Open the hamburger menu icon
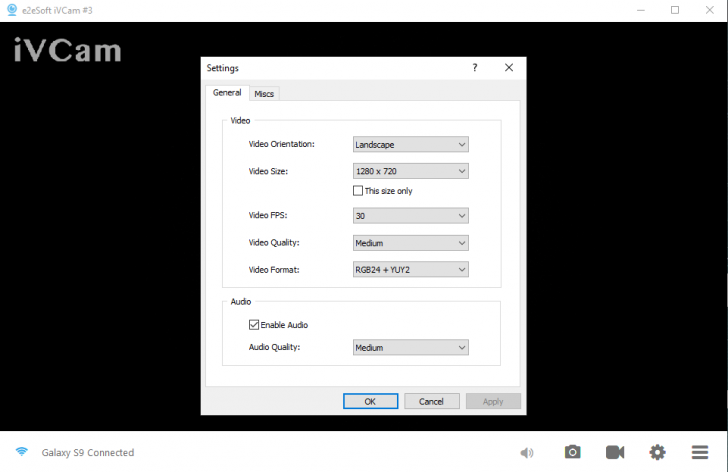The width and height of the screenshot is (728, 472). 700,452
